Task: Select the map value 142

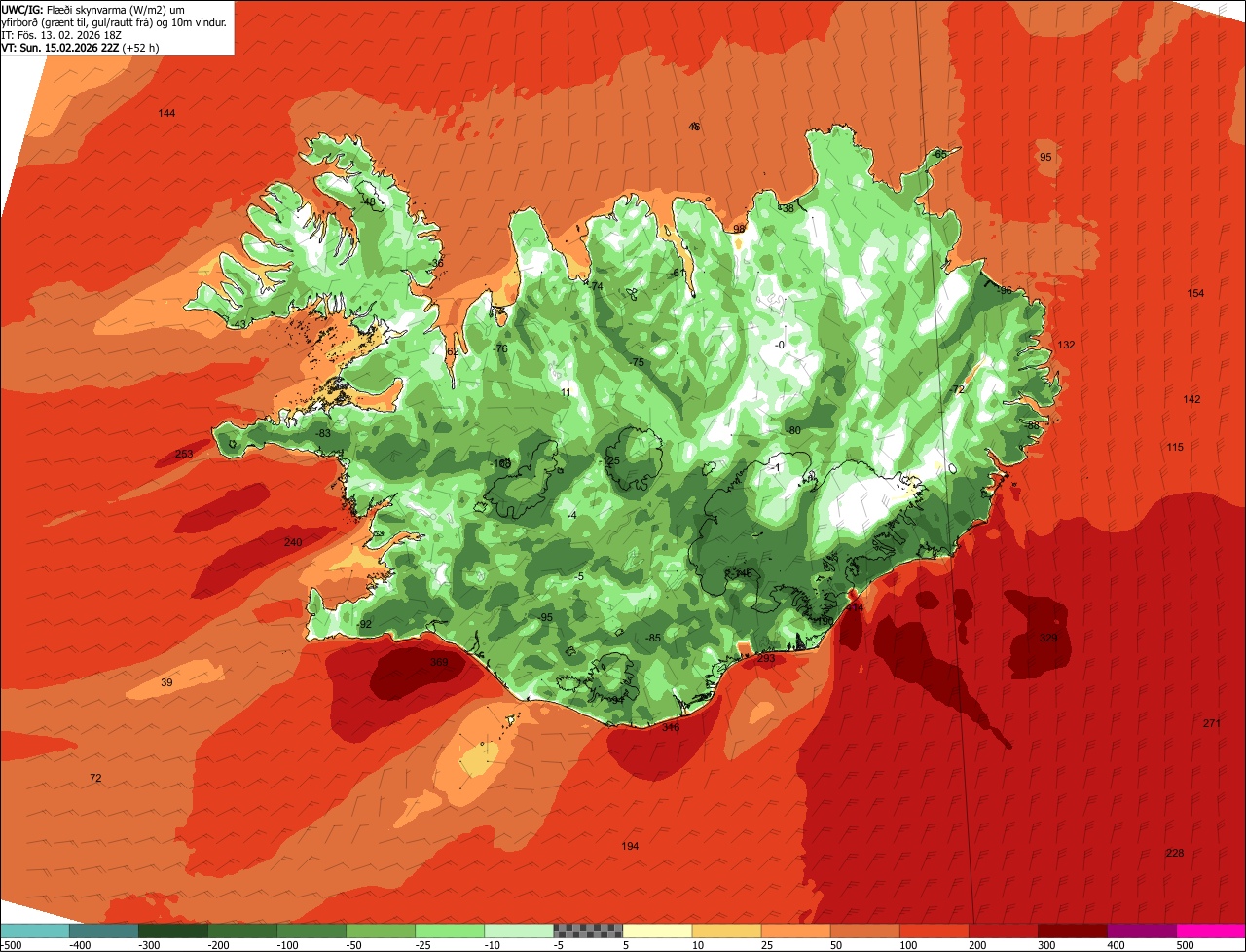Action: click(x=1191, y=400)
